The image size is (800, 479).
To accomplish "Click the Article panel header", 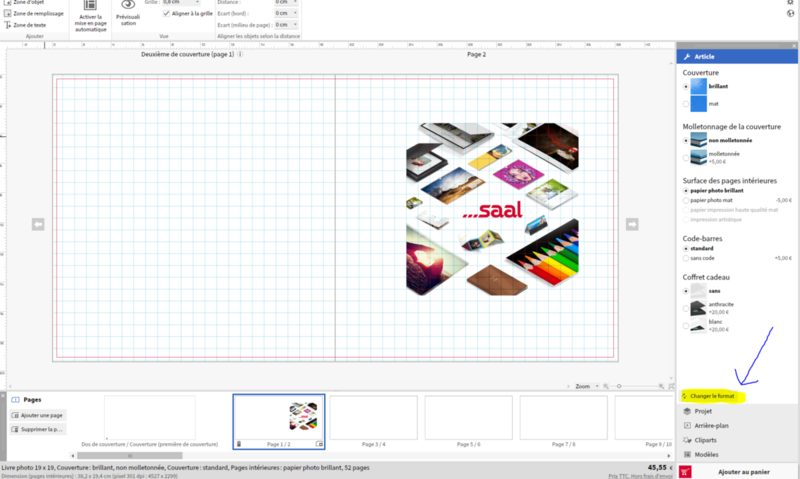I will pos(737,57).
